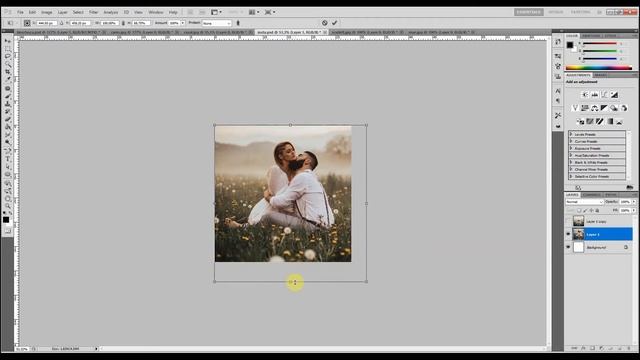
Task: Toggle Lock all for the layer
Action: [597, 210]
